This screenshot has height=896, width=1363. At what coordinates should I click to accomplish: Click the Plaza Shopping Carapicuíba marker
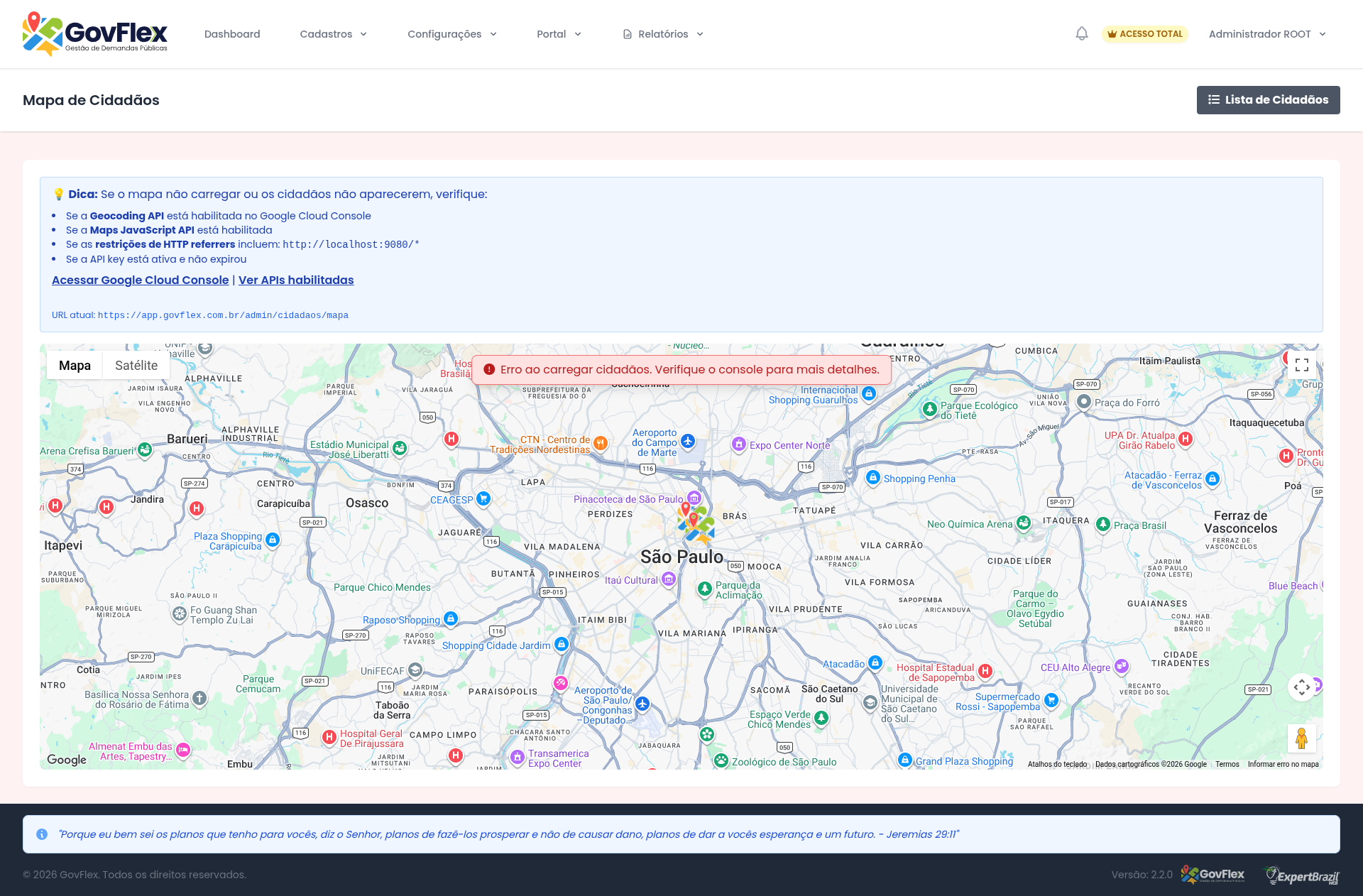272,540
